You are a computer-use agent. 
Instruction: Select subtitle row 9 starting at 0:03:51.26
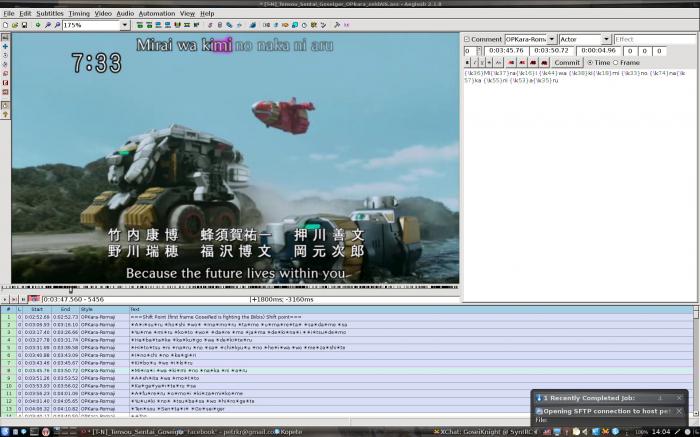(x=346, y=378)
